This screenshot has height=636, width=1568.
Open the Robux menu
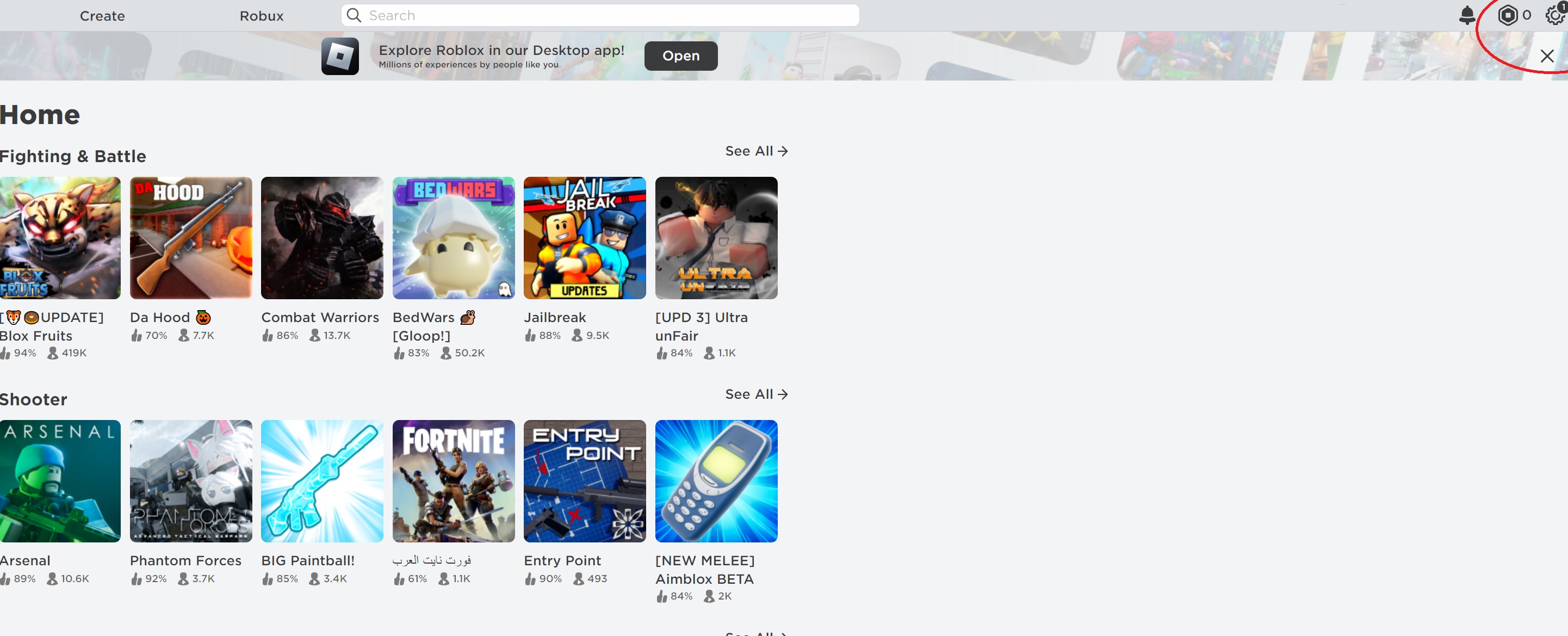(261, 16)
